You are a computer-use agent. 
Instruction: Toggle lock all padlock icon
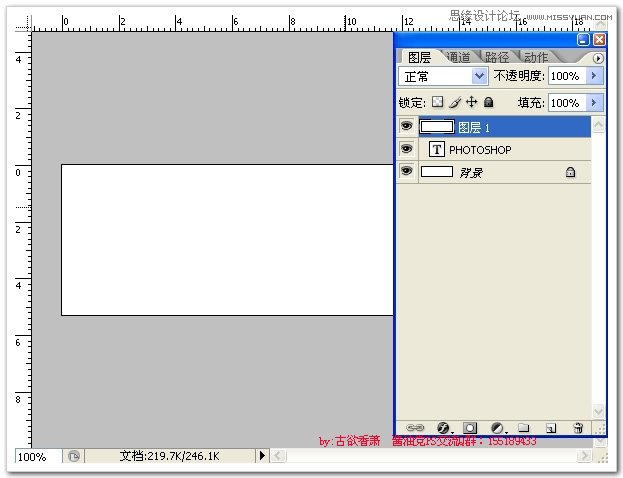(489, 103)
